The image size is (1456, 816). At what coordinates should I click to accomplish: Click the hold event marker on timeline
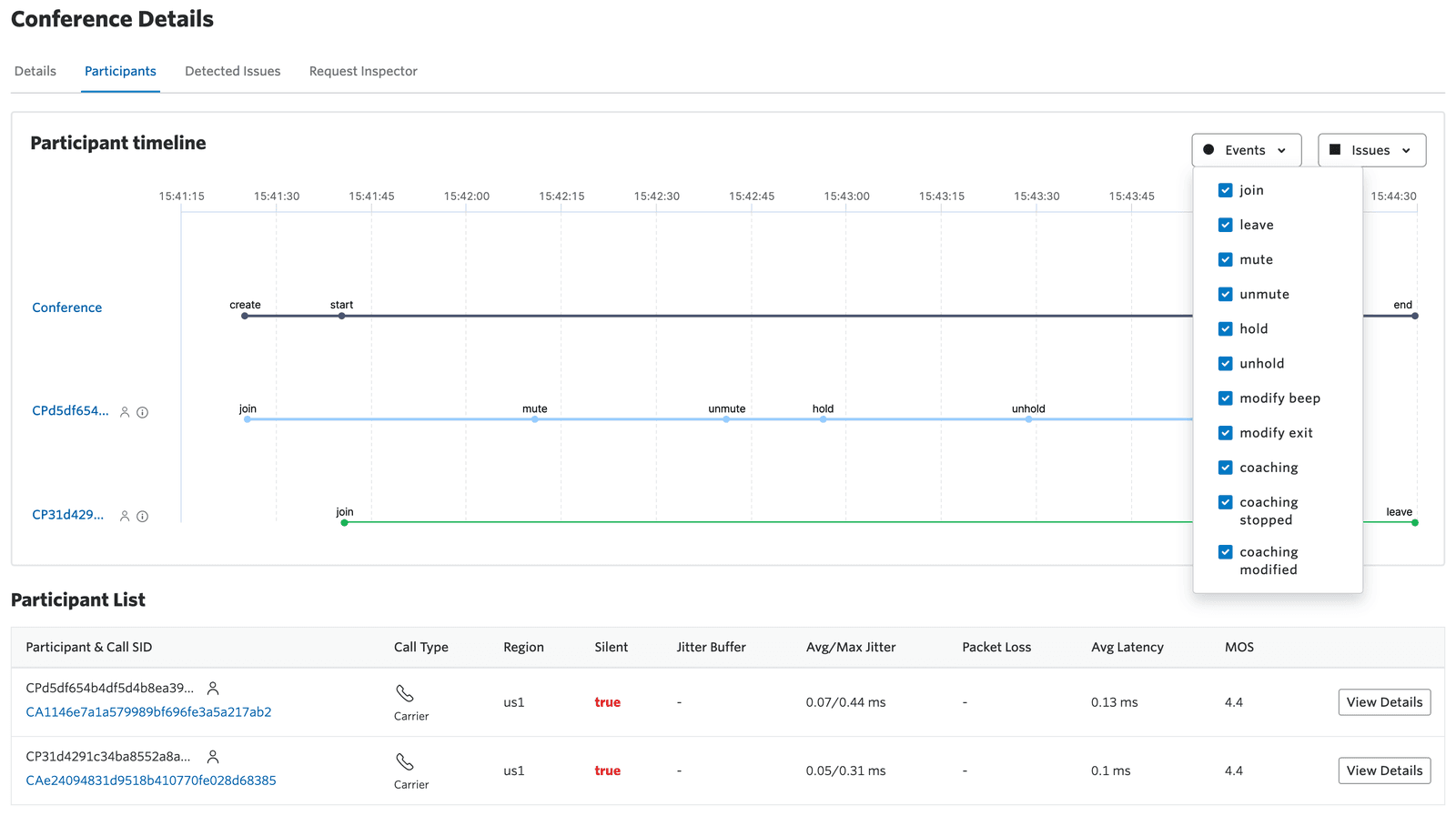[823, 419]
